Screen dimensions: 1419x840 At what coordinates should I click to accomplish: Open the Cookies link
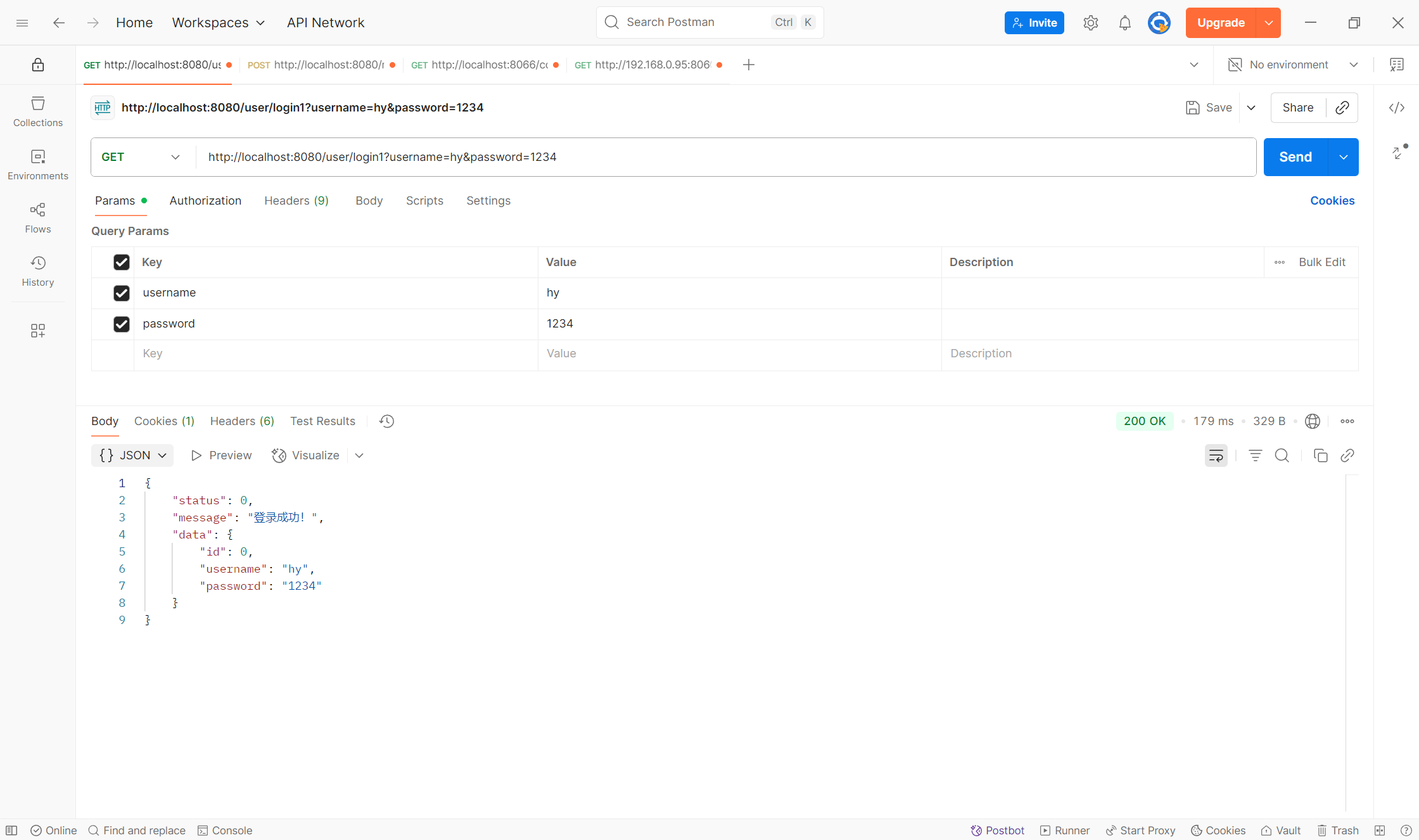coord(1332,201)
